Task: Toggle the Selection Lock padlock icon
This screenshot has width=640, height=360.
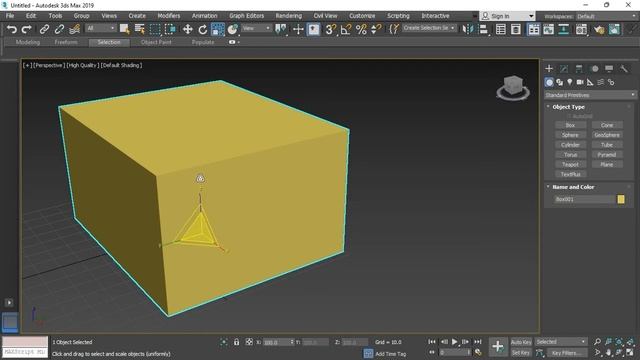Action: [x=236, y=342]
